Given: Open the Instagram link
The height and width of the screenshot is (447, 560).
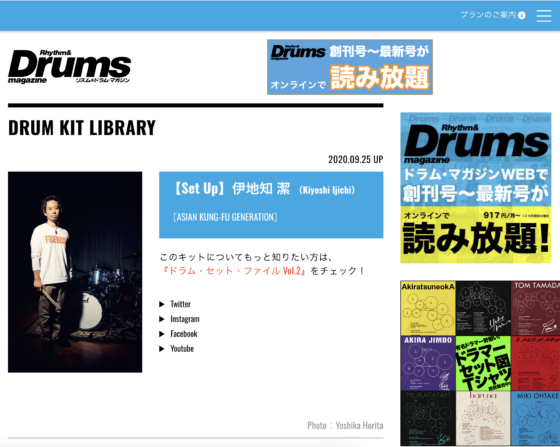Looking at the screenshot, I should 185,319.
